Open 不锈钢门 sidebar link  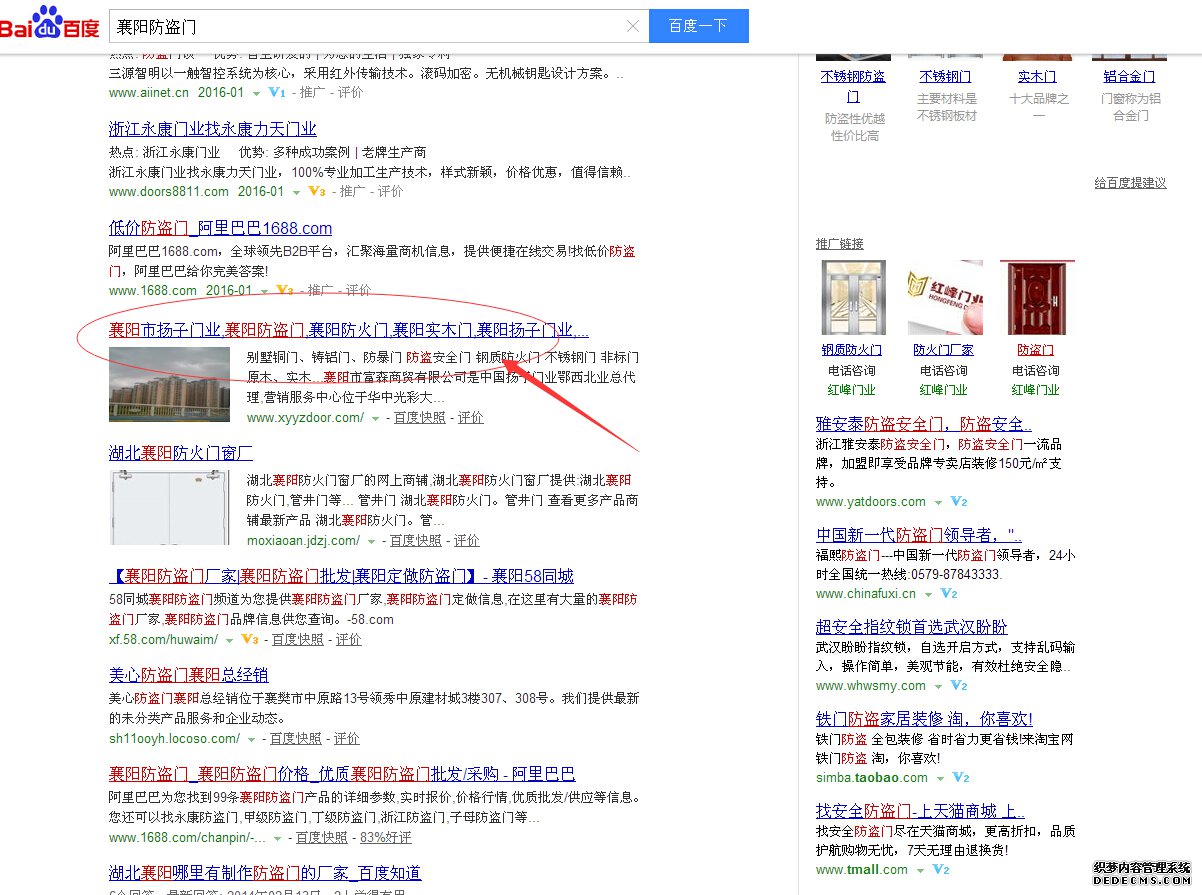(945, 76)
